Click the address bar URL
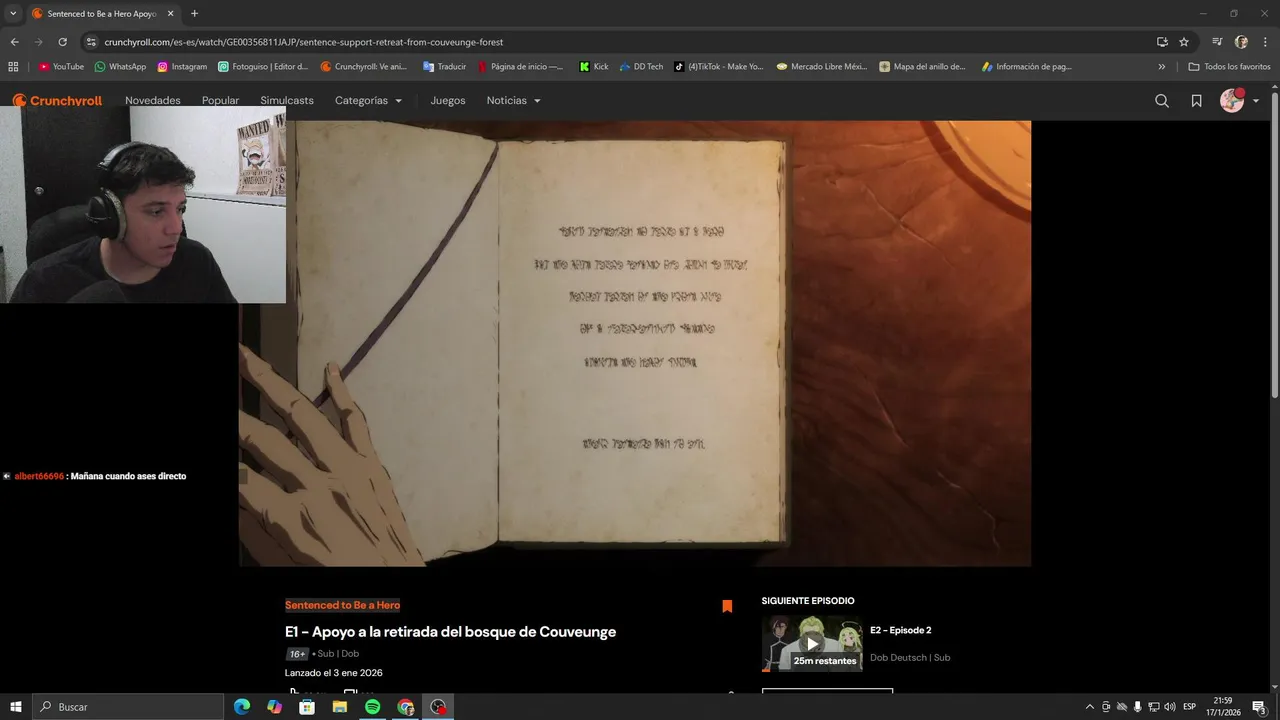Viewport: 1280px width, 720px height. tap(303, 42)
